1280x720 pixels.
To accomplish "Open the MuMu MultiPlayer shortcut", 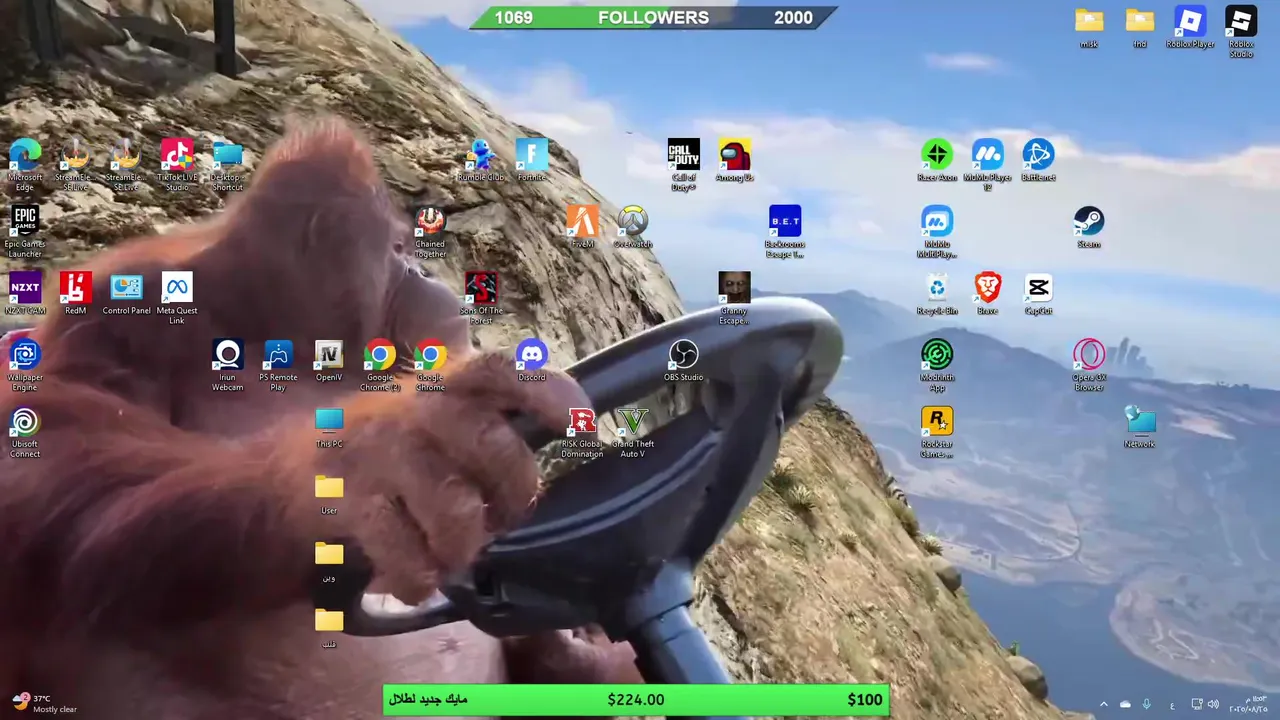I will [x=937, y=232].
